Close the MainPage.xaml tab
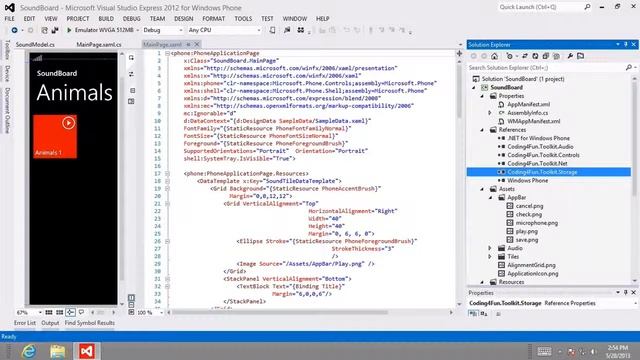 (197, 44)
